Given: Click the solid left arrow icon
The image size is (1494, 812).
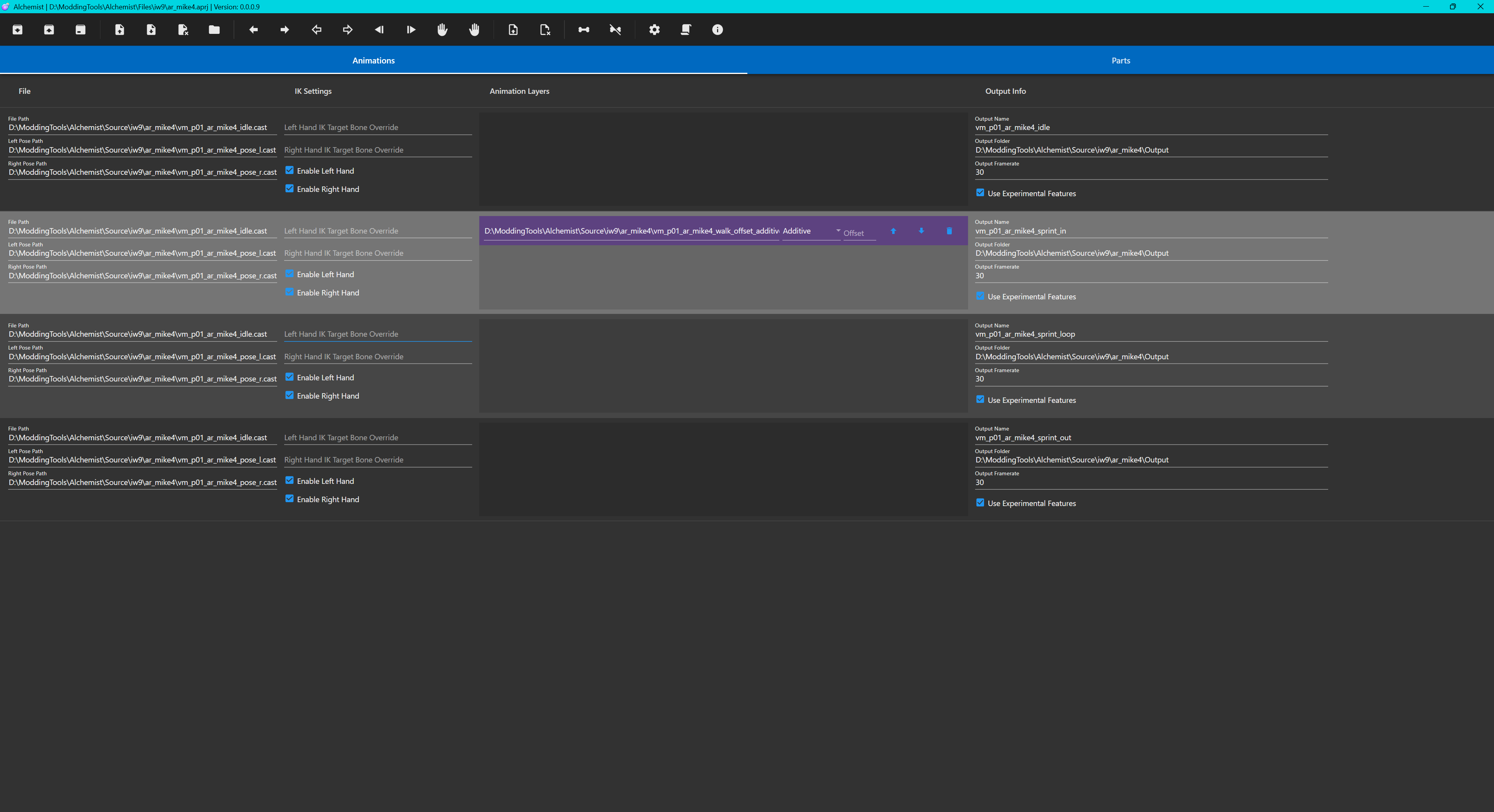Looking at the screenshot, I should click(x=253, y=30).
